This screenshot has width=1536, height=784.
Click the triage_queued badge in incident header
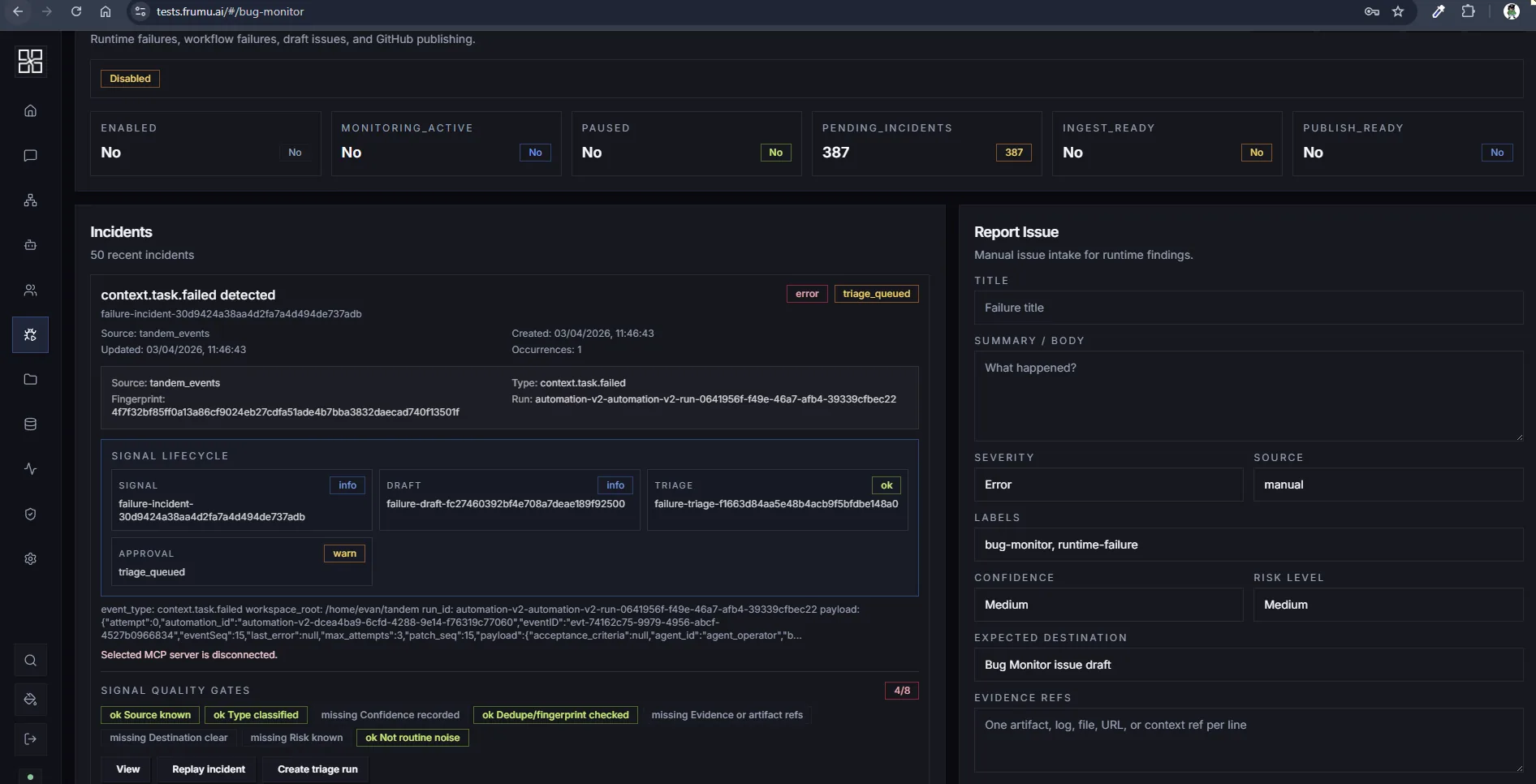click(876, 294)
